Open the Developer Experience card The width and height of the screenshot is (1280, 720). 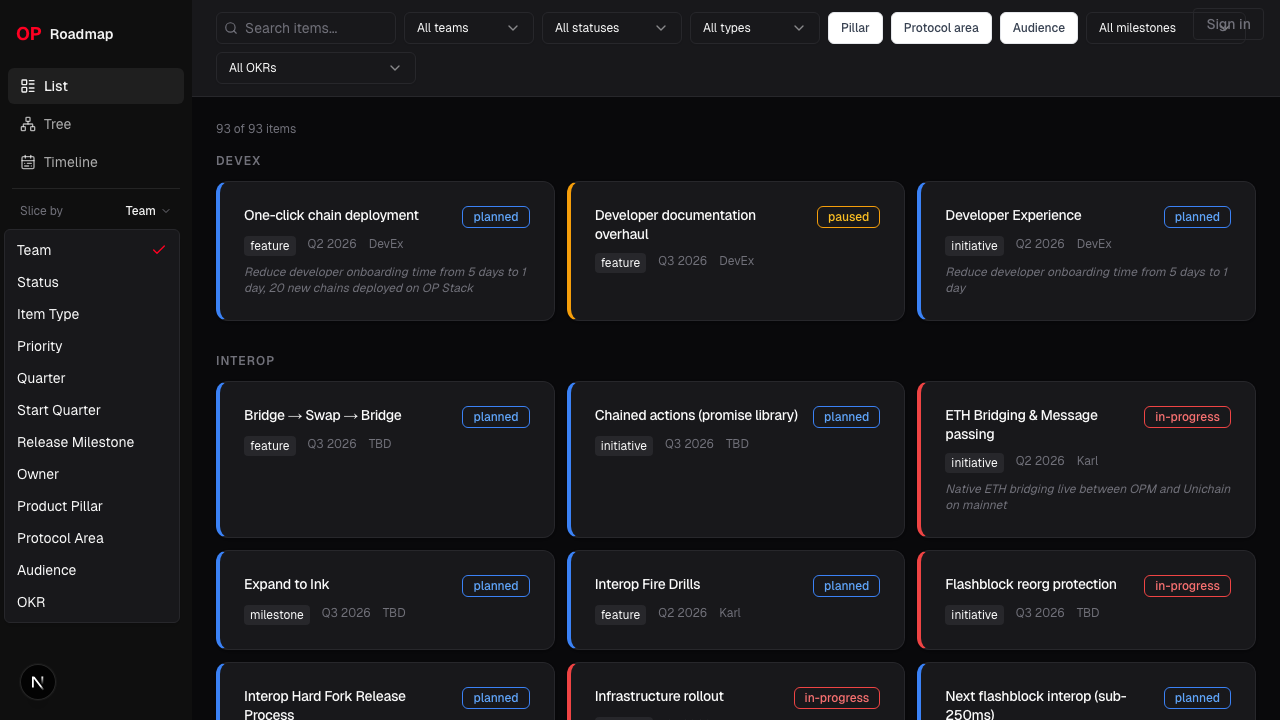[1086, 251]
